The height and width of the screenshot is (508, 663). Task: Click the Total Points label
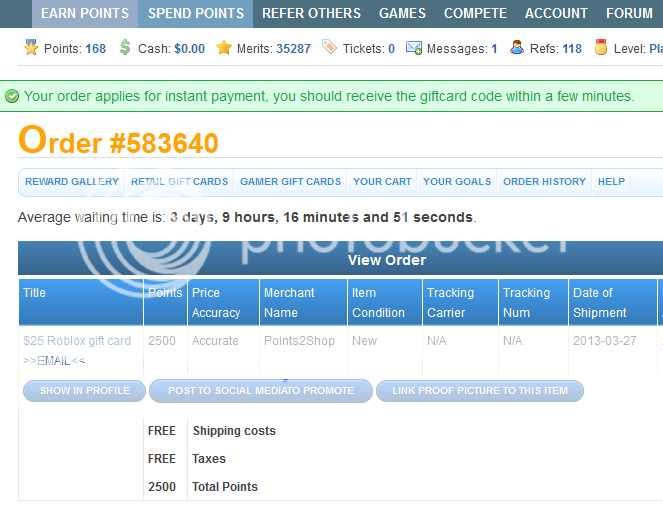225,487
